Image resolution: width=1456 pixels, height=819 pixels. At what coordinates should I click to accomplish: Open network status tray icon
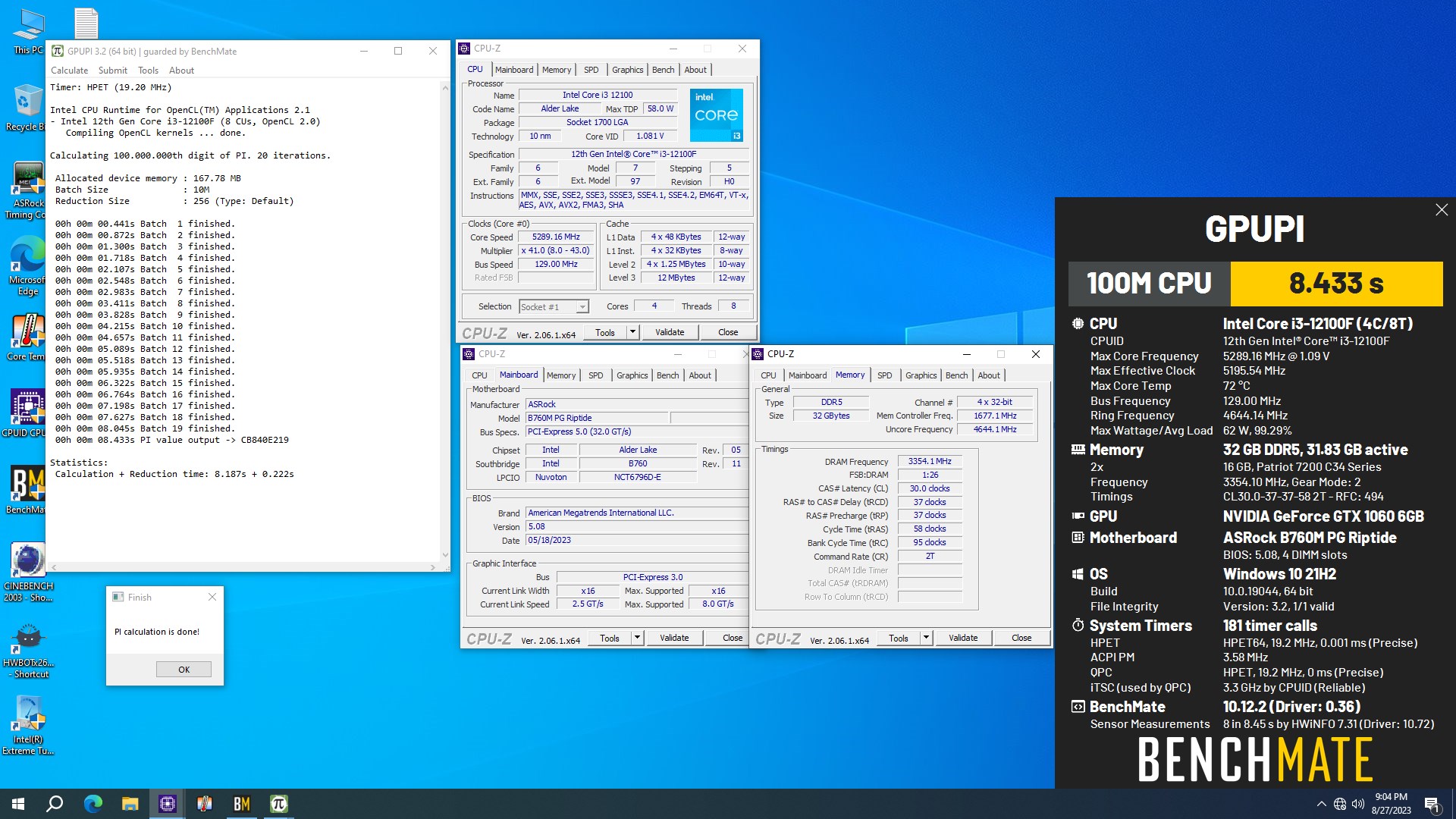tap(1340, 804)
